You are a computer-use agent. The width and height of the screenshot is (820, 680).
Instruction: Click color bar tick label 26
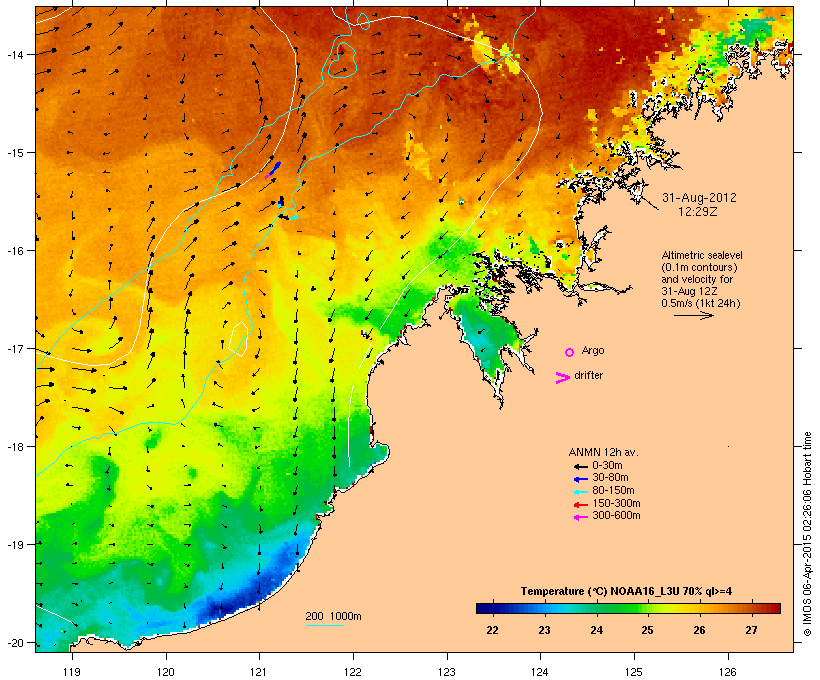click(x=699, y=630)
